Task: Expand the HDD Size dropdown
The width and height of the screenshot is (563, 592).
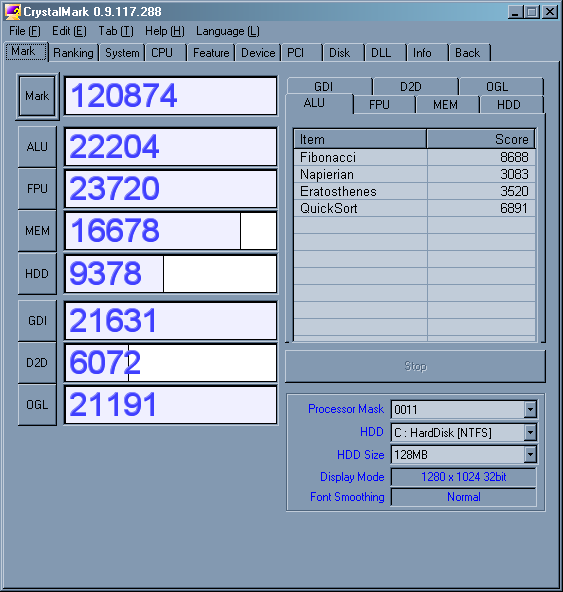Action: (x=530, y=455)
